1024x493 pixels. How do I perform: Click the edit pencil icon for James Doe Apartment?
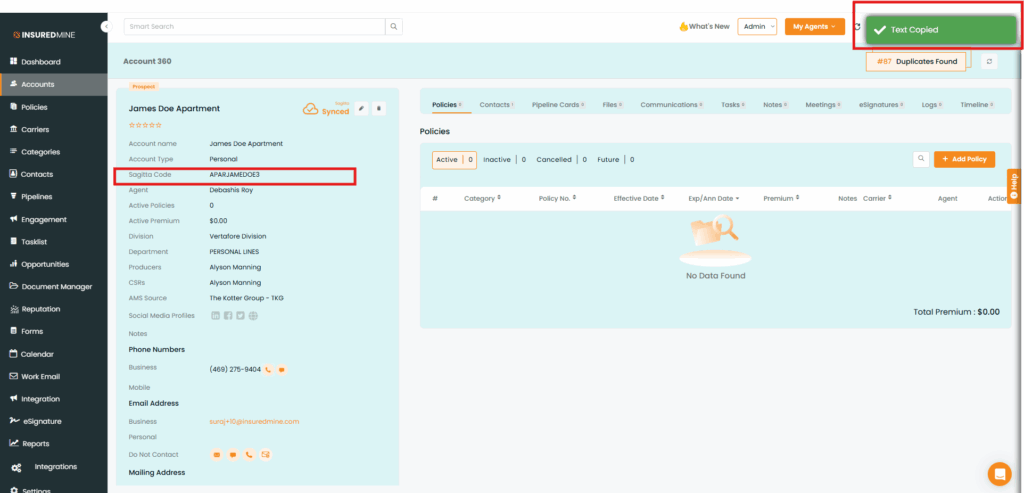pyautogui.click(x=362, y=108)
